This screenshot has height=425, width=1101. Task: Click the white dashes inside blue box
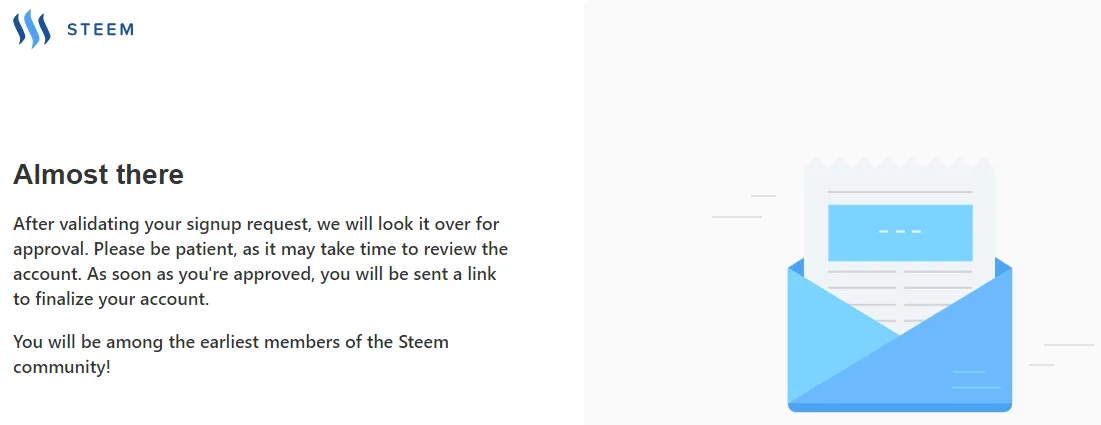point(900,231)
